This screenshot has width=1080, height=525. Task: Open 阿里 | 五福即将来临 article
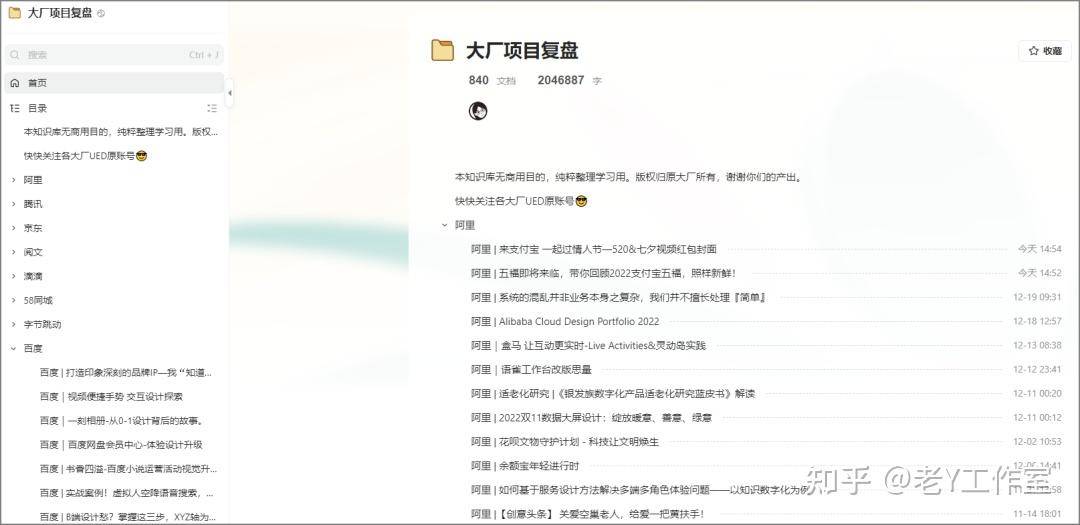(603, 274)
